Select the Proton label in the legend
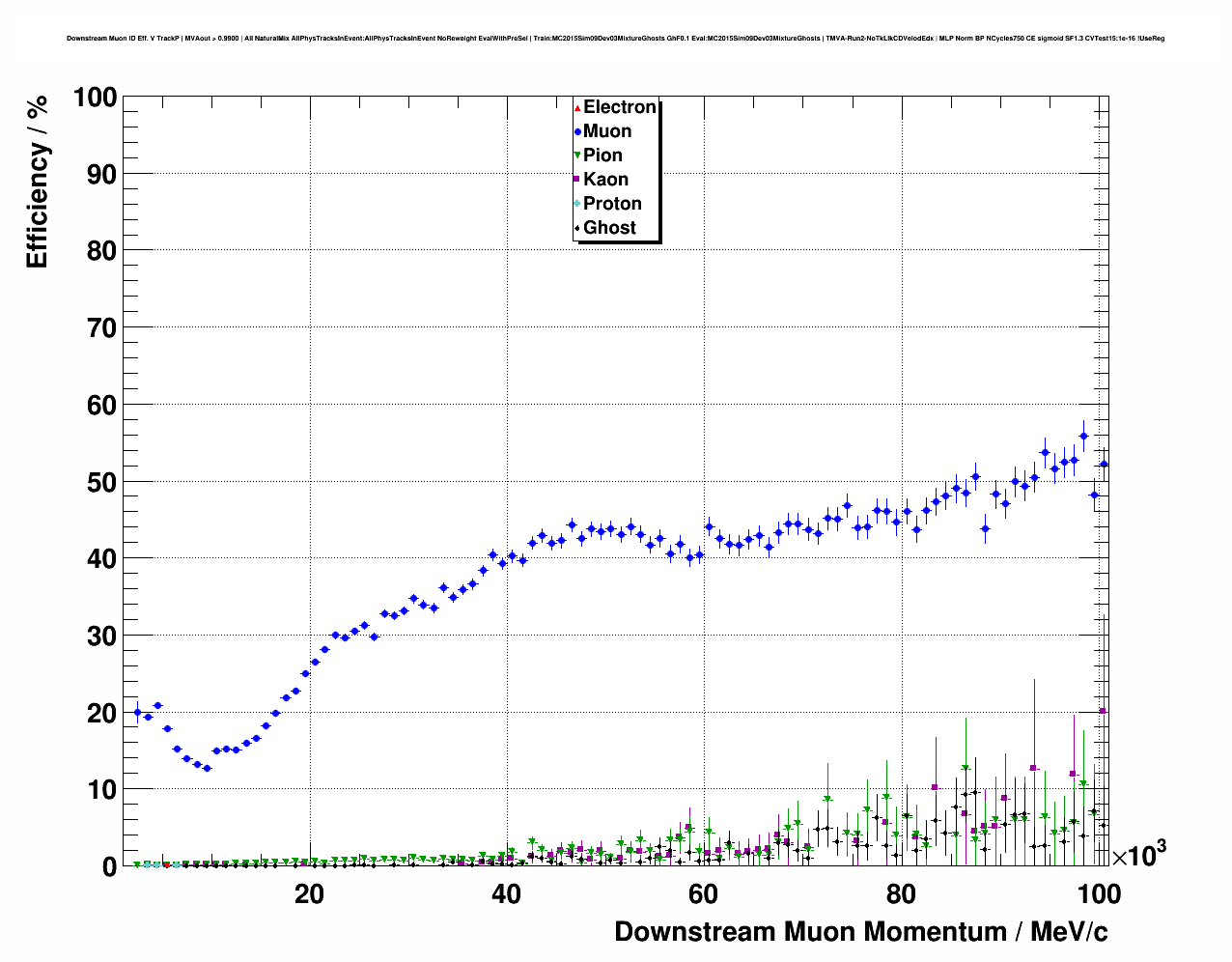The height and width of the screenshot is (962, 1232). pos(612,204)
